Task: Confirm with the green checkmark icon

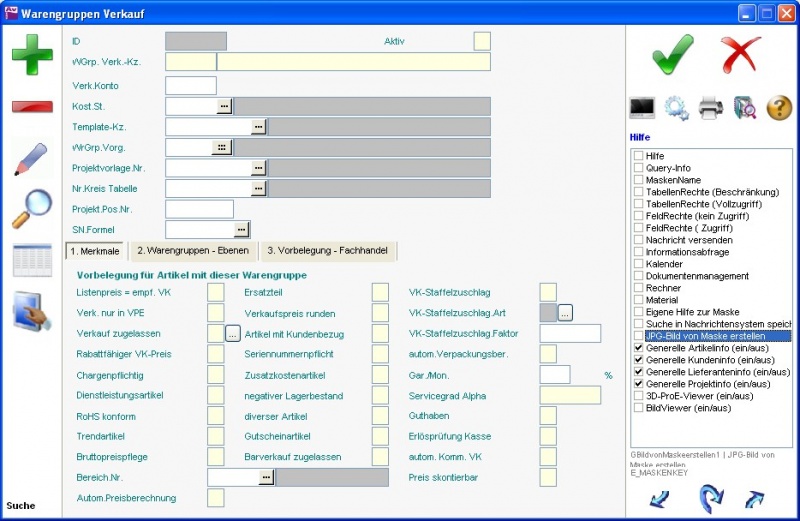Action: (x=672, y=53)
